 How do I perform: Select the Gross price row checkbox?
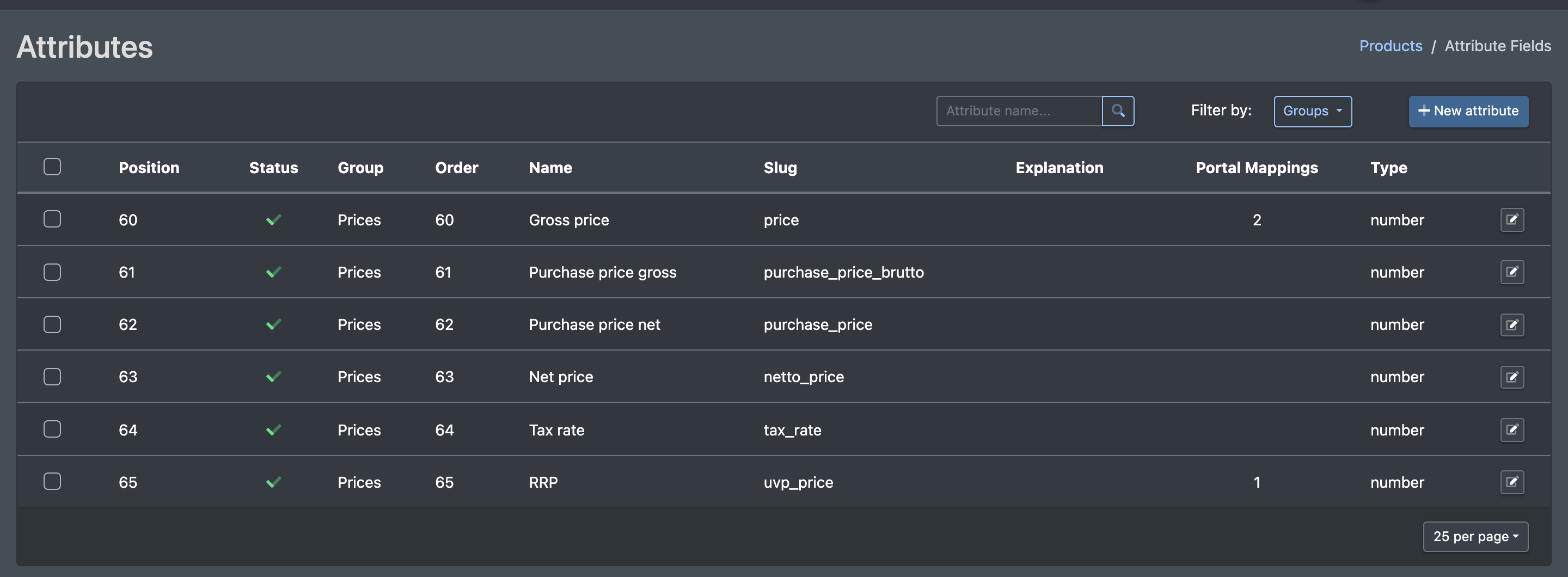coord(52,219)
